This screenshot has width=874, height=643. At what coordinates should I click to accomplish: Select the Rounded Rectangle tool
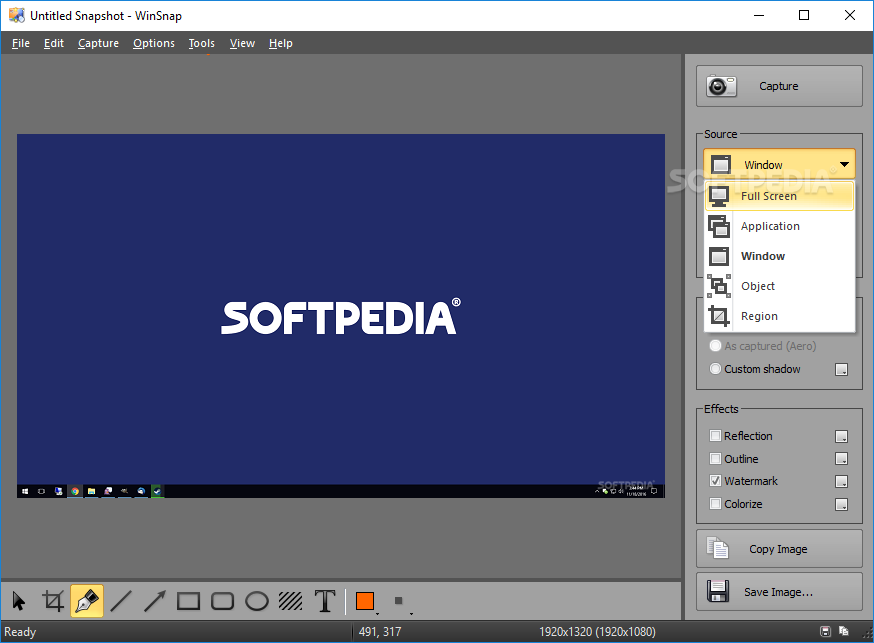click(222, 601)
